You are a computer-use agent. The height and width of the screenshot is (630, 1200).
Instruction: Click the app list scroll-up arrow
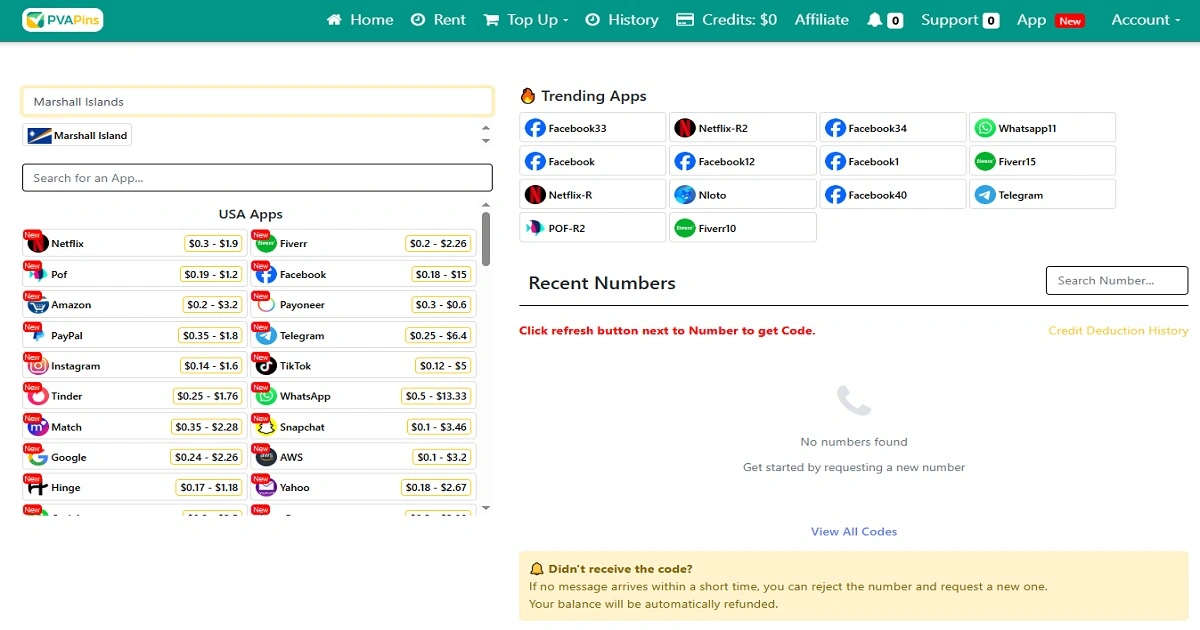pos(486,205)
